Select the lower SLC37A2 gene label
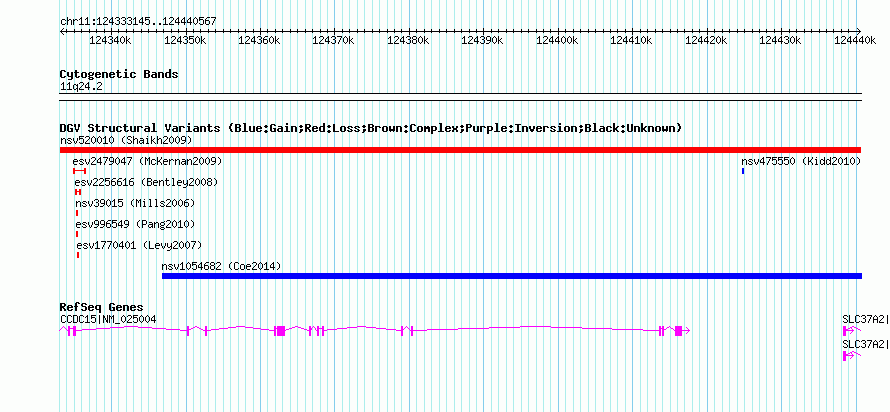The height and width of the screenshot is (412, 890). pos(866,344)
